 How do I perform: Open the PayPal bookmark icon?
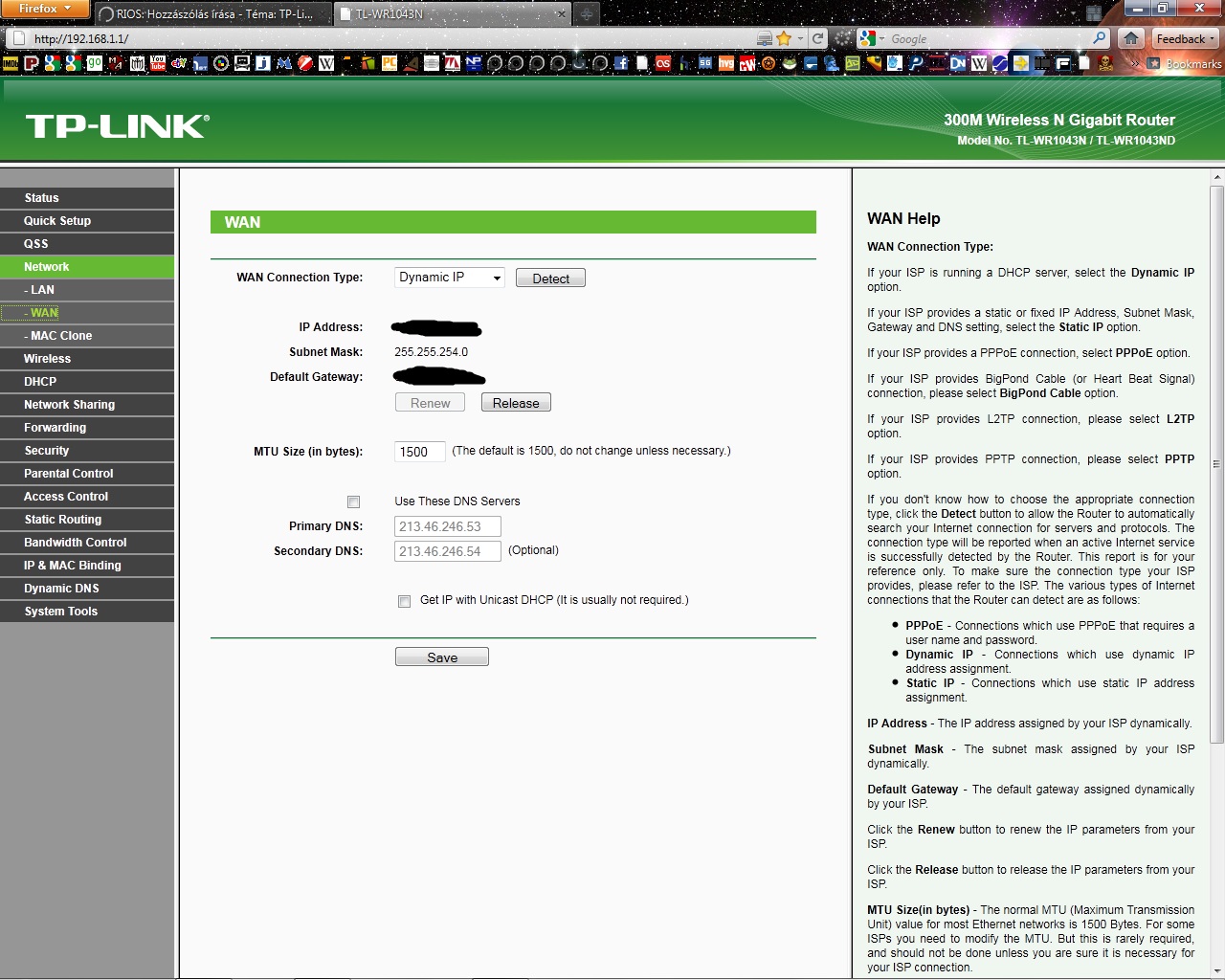(x=916, y=63)
